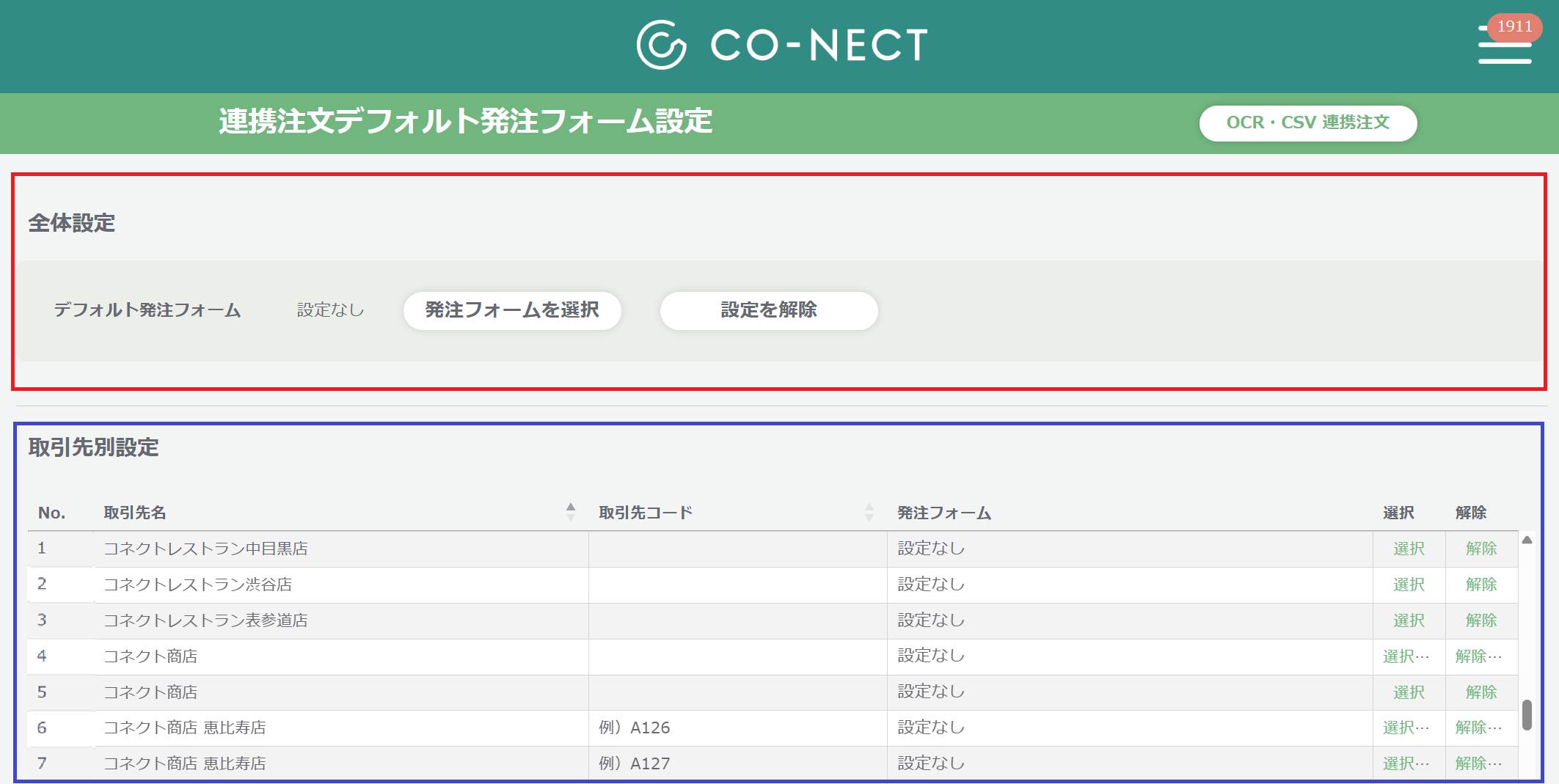Click 解除 in row No. 4
The image size is (1559, 784).
[x=1479, y=656]
